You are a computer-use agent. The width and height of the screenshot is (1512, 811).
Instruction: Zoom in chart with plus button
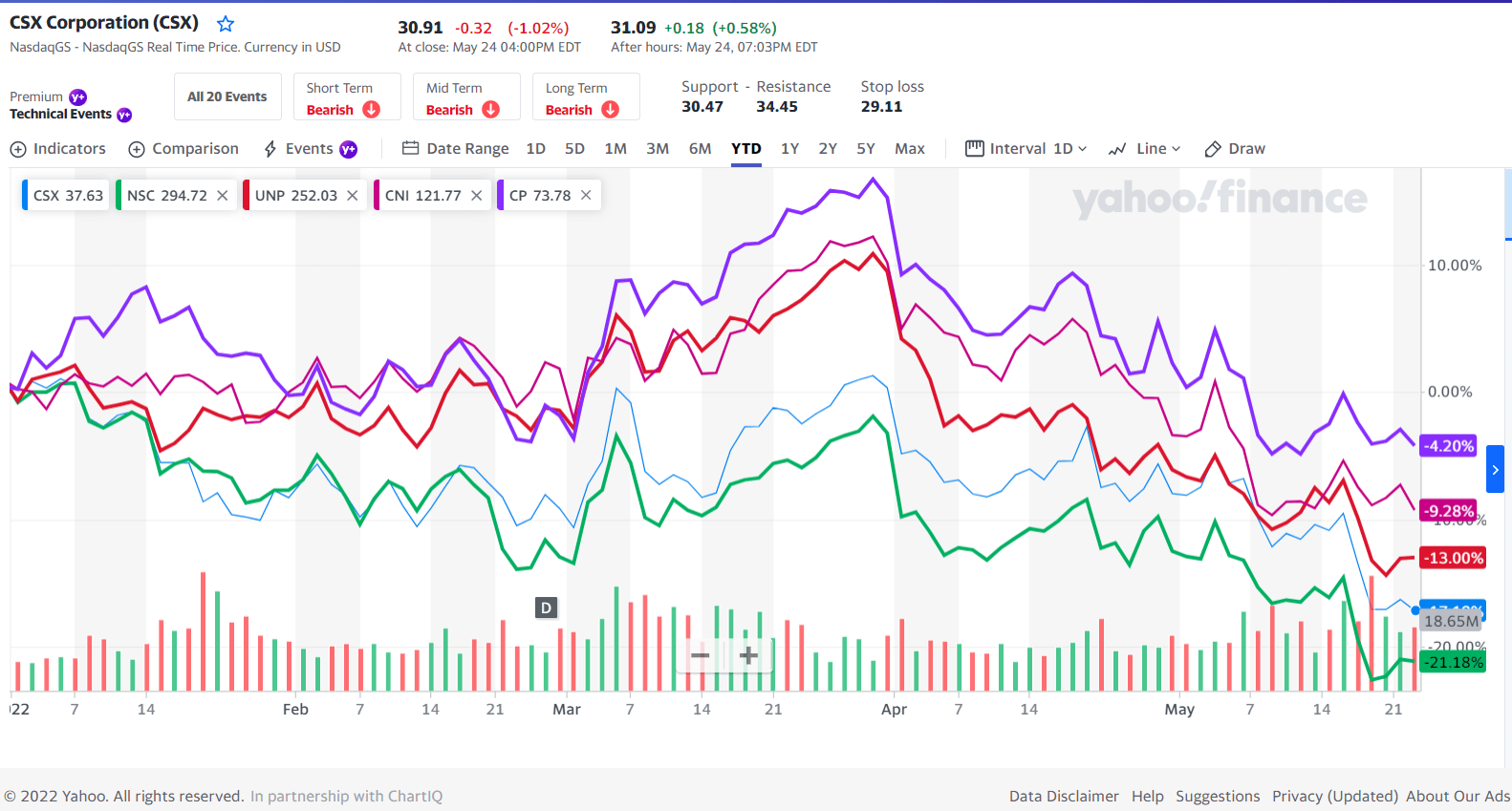pyautogui.click(x=748, y=655)
